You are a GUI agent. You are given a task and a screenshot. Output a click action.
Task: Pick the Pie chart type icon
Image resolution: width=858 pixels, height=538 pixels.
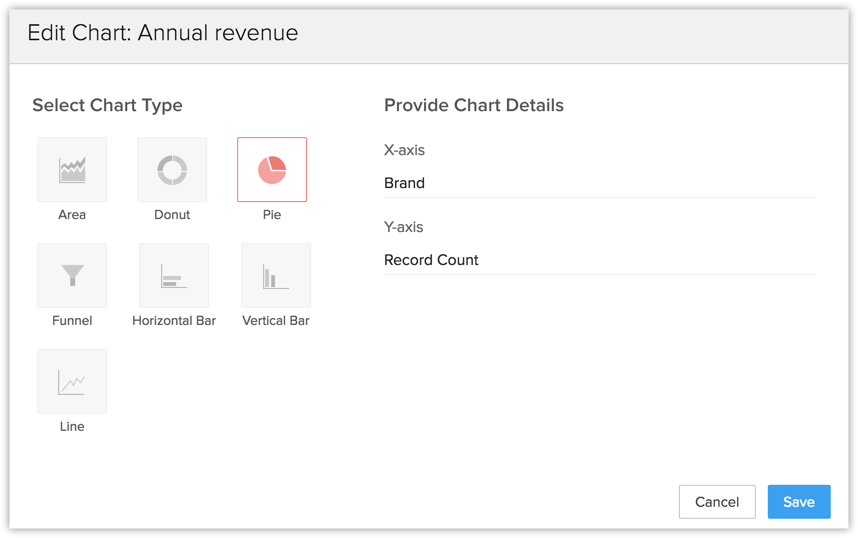pos(272,170)
